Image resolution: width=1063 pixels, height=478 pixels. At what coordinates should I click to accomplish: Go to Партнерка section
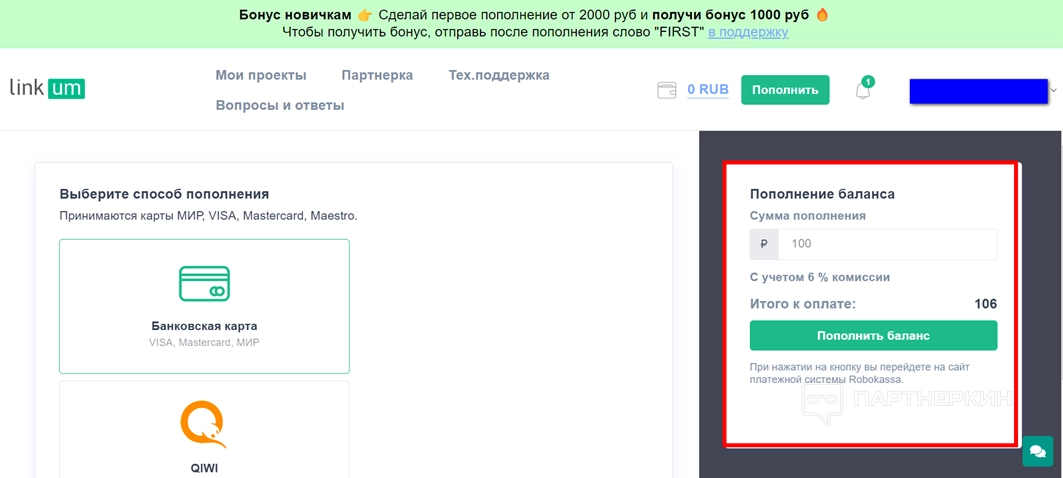point(377,75)
